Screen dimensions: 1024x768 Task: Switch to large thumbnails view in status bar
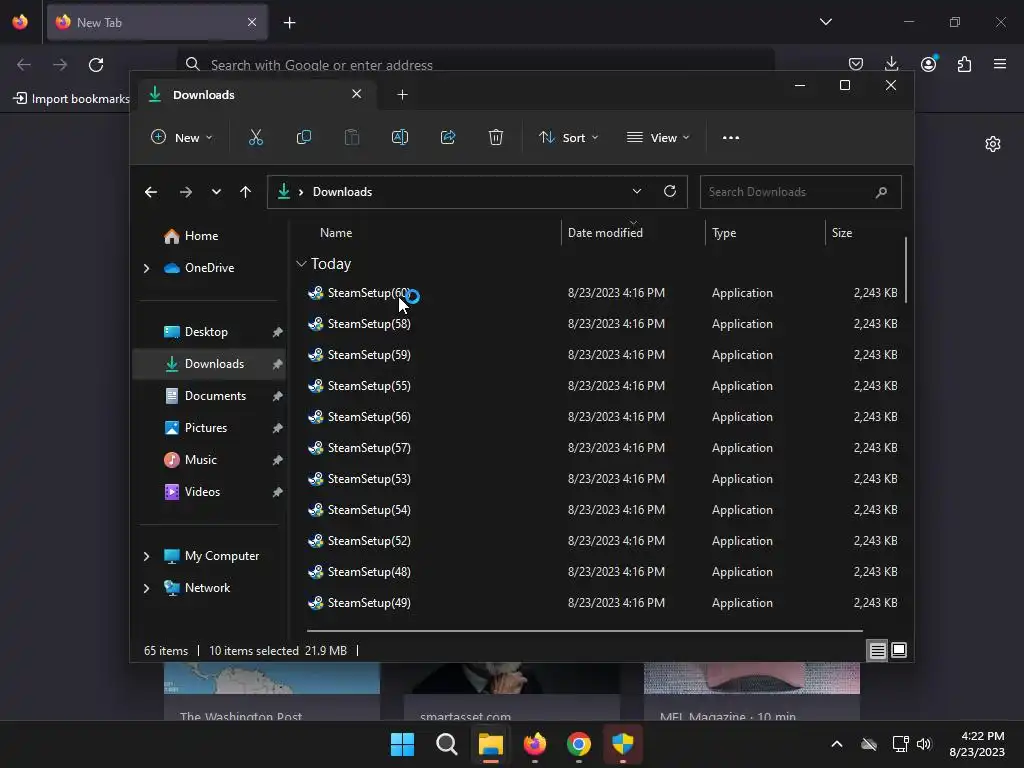click(899, 650)
